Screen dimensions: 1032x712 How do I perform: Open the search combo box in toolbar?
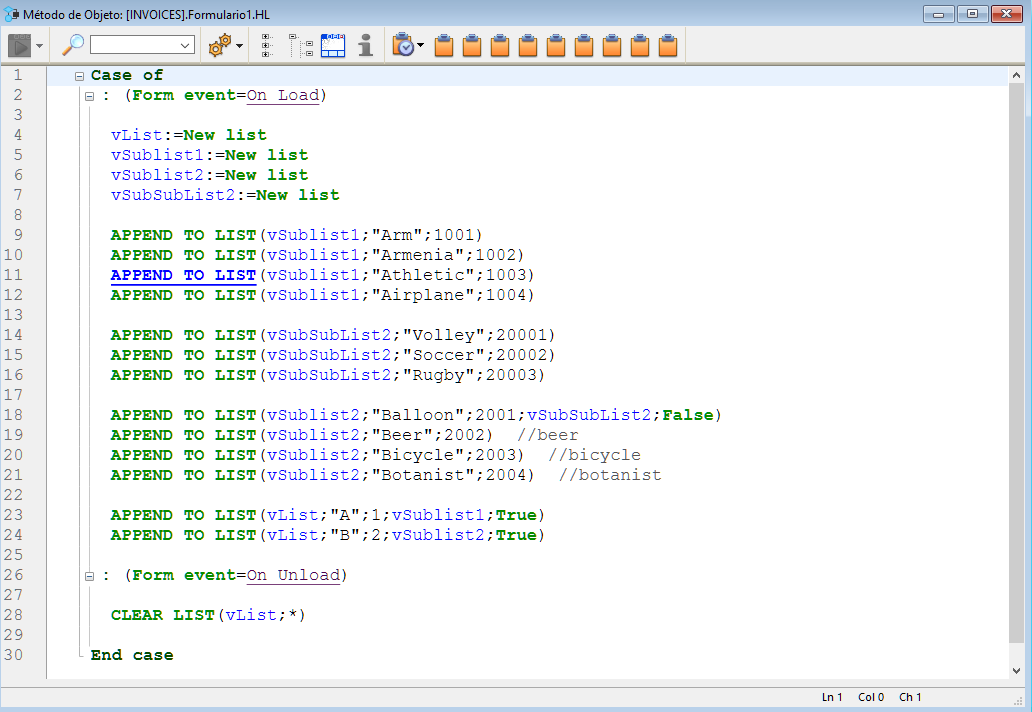click(142, 45)
